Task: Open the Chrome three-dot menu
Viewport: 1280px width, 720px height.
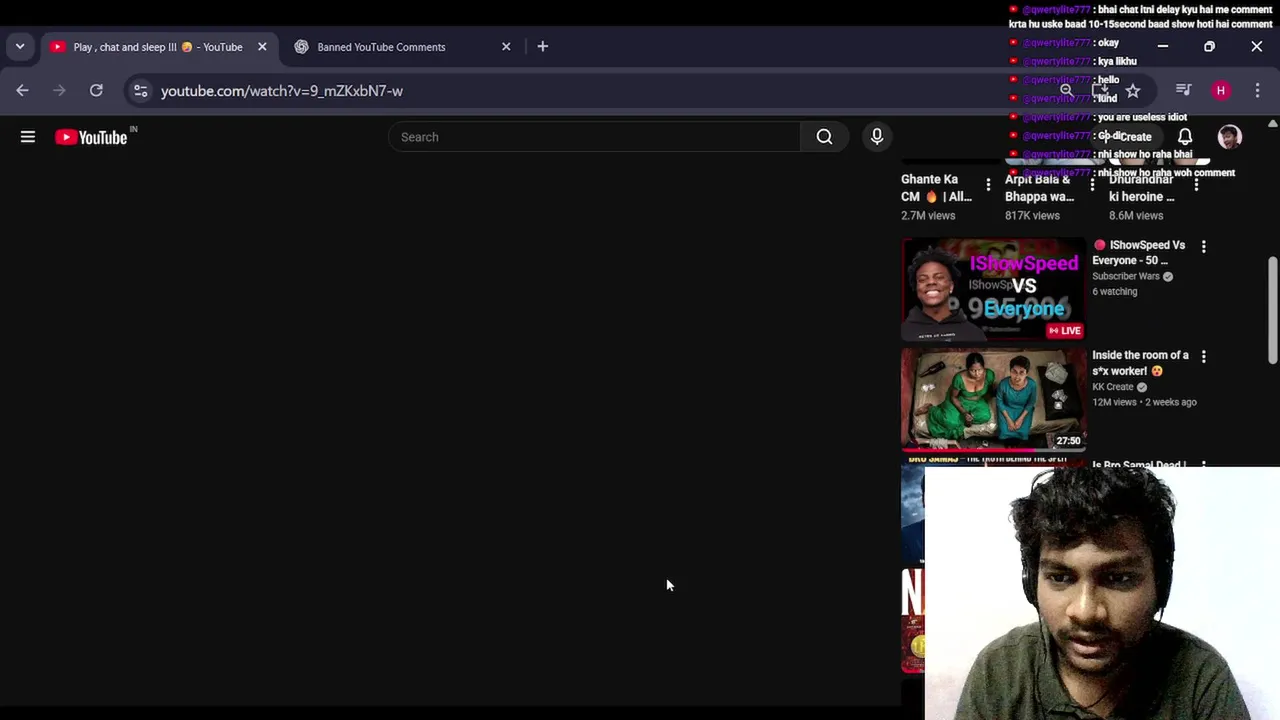Action: click(x=1257, y=91)
